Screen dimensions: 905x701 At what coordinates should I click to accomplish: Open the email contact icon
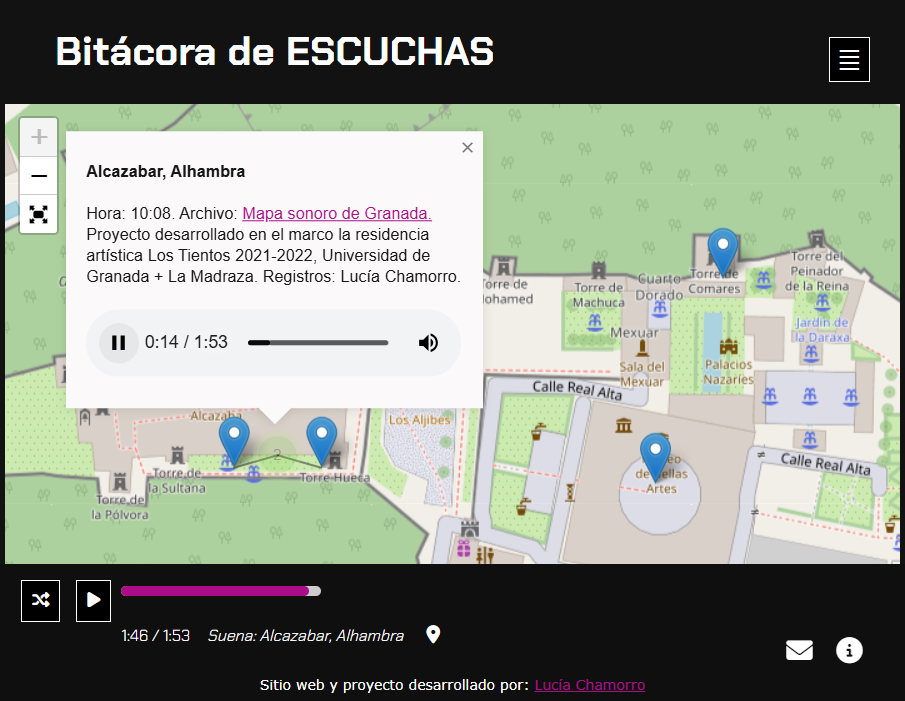tap(799, 651)
